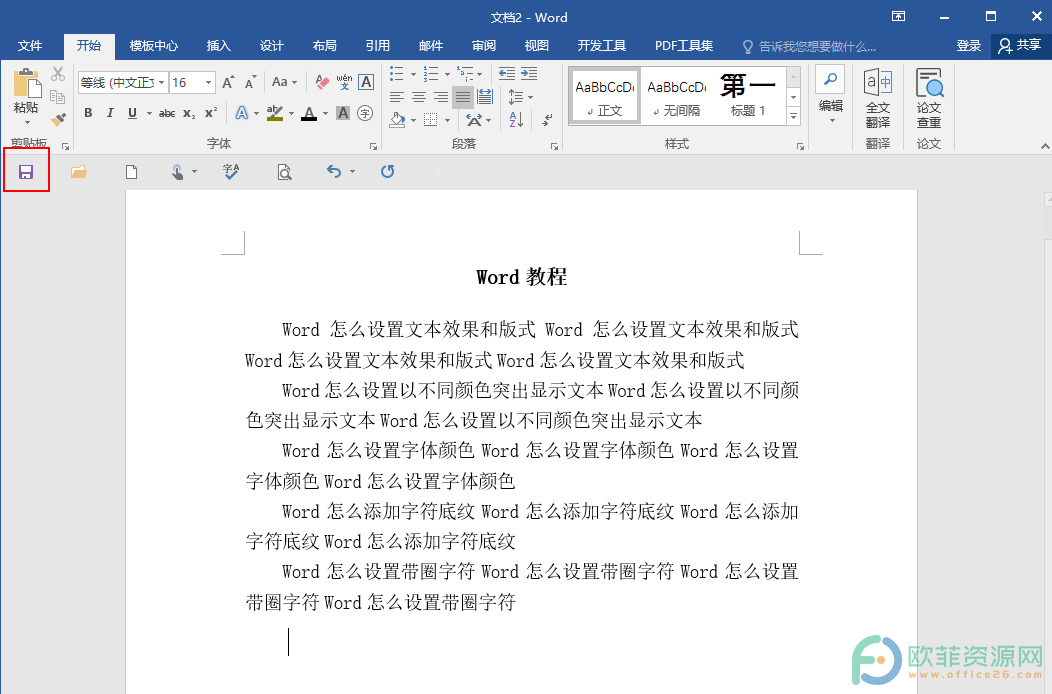Screen dimensions: 1052x694
Task: Increase font size with grow font icon
Action: point(228,83)
